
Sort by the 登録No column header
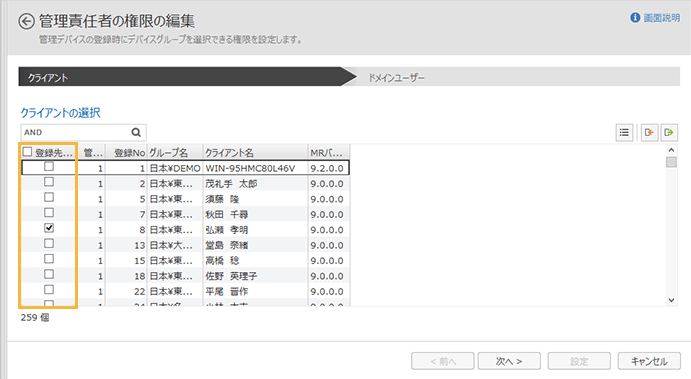126,152
